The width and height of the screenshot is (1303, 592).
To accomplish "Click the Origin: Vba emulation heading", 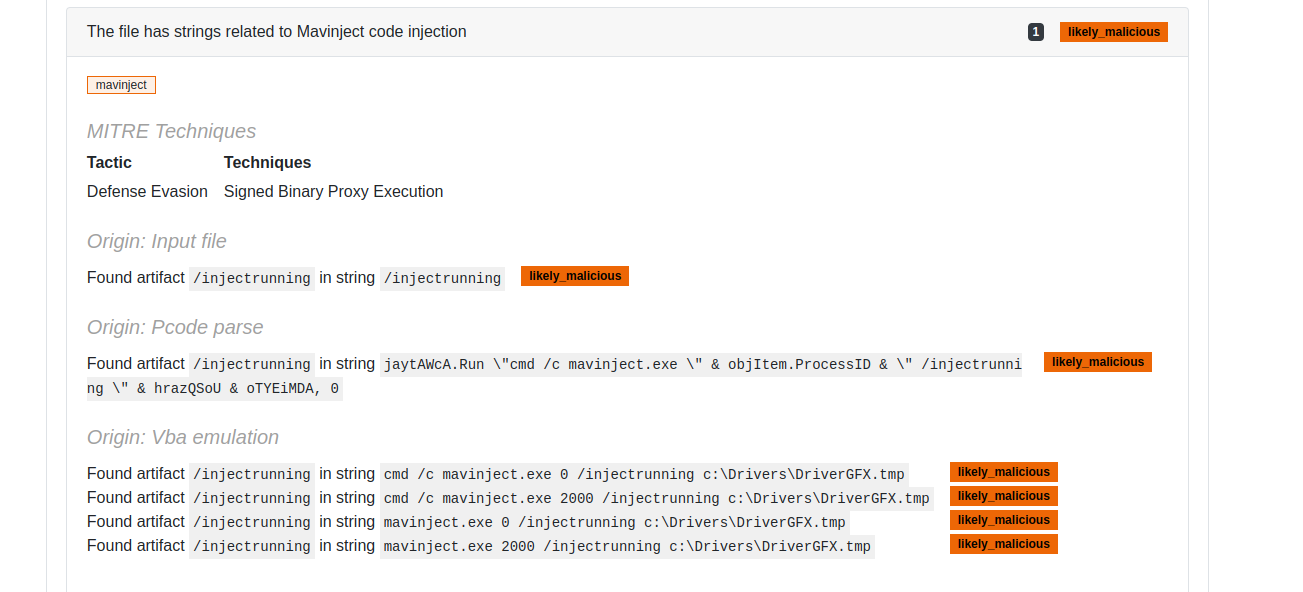I will coord(183,437).
